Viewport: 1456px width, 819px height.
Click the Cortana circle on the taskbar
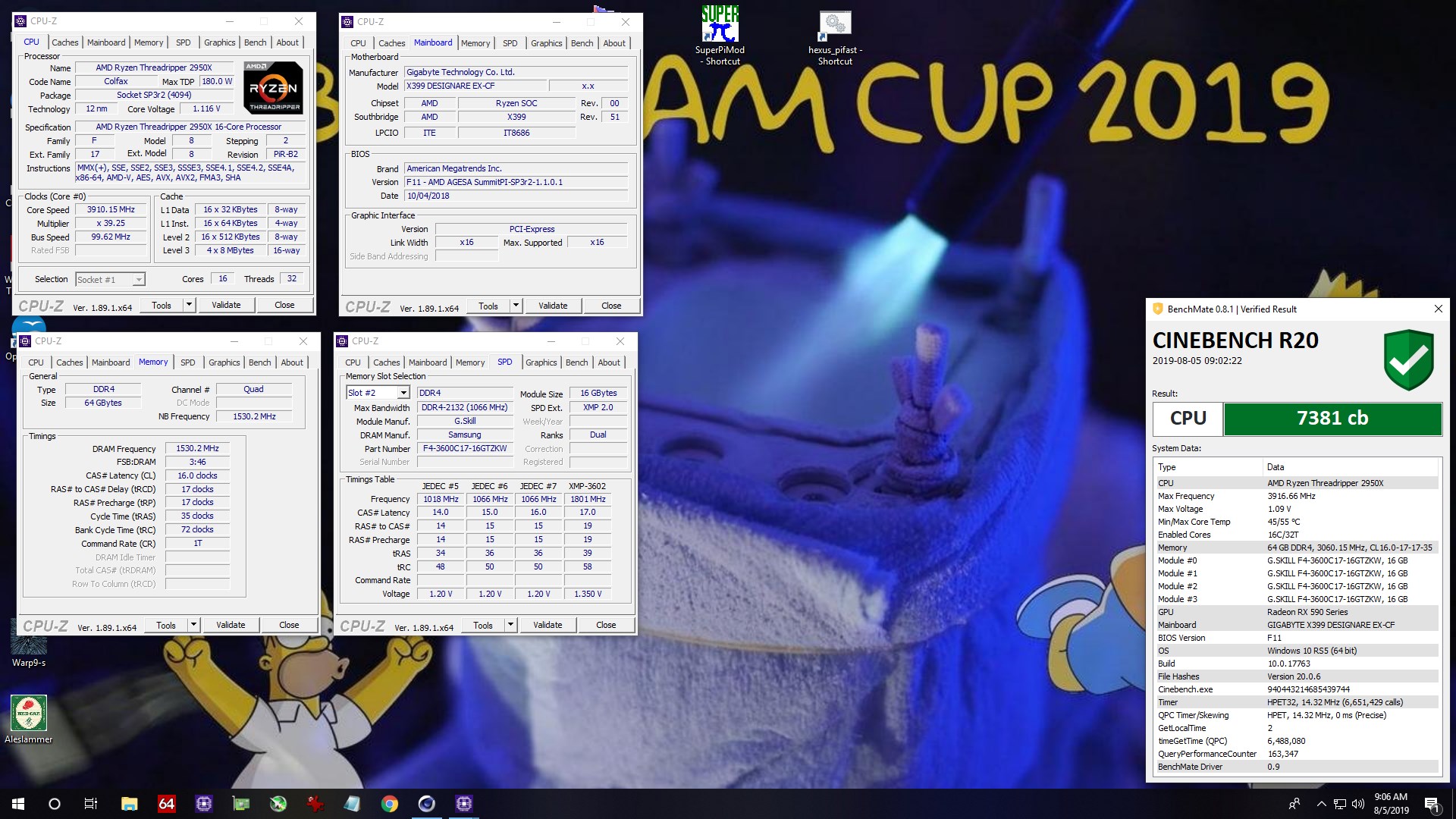point(55,804)
